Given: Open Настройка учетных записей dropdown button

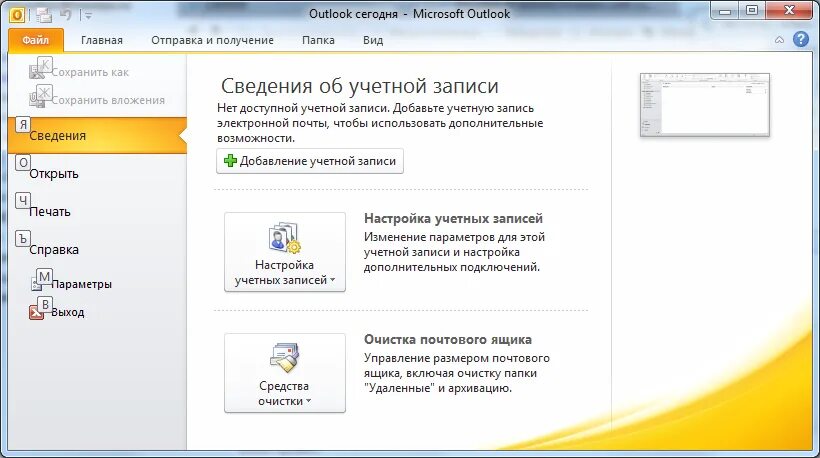Looking at the screenshot, I should click(285, 252).
